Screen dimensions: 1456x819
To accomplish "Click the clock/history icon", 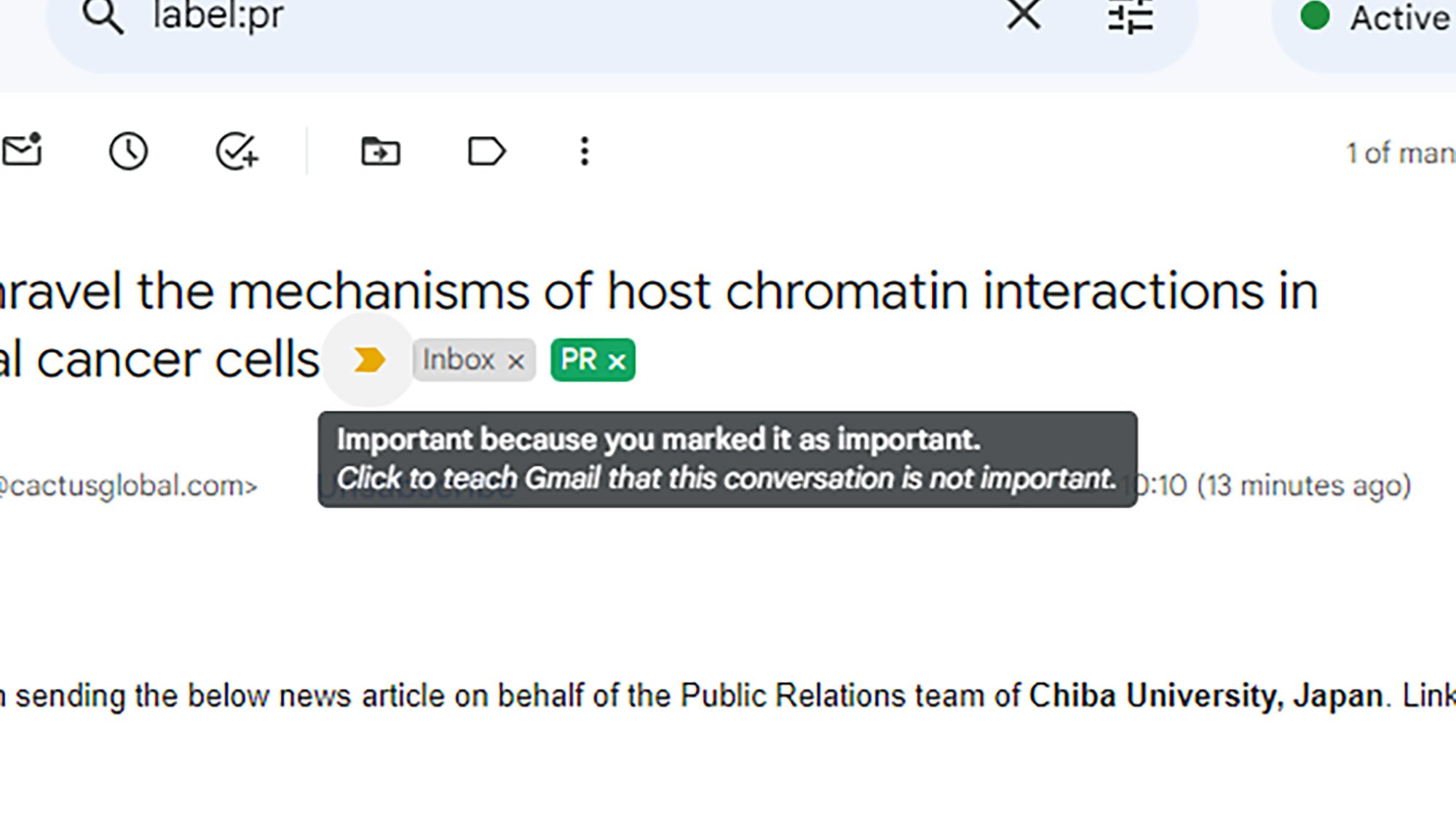I will click(x=127, y=150).
